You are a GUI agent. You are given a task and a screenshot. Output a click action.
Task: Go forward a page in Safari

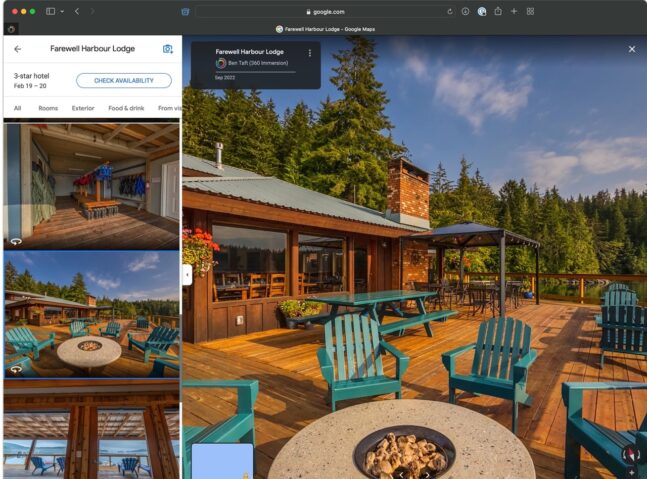tap(92, 12)
